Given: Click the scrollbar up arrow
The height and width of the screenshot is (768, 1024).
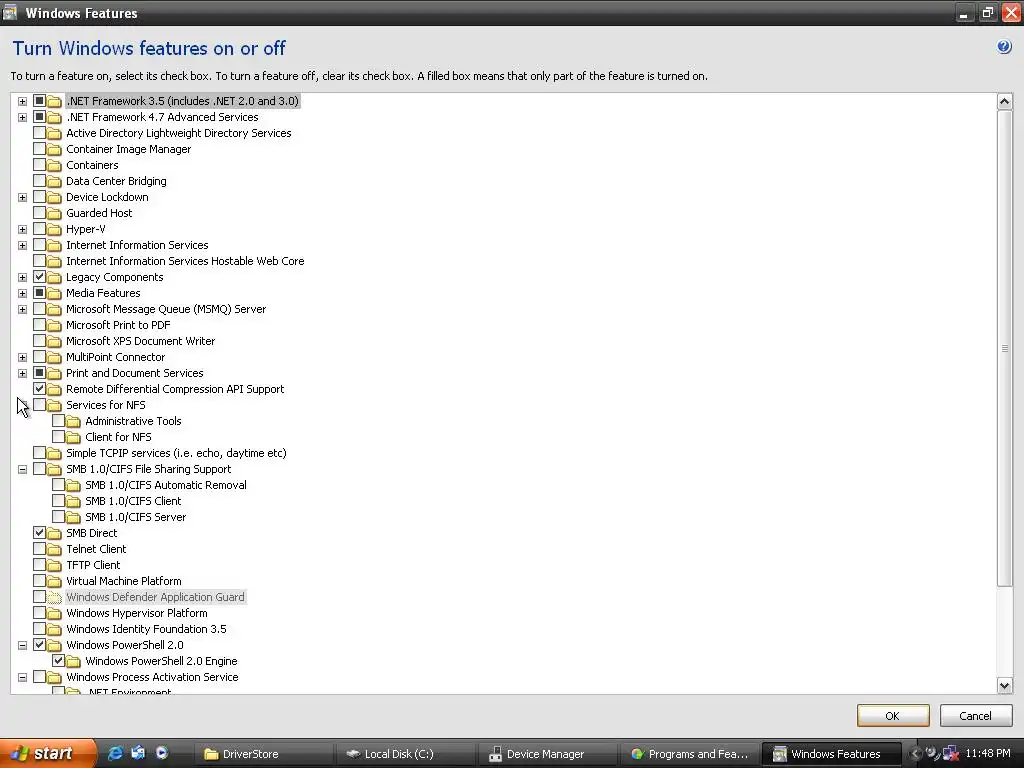Looking at the screenshot, I should (x=1004, y=101).
